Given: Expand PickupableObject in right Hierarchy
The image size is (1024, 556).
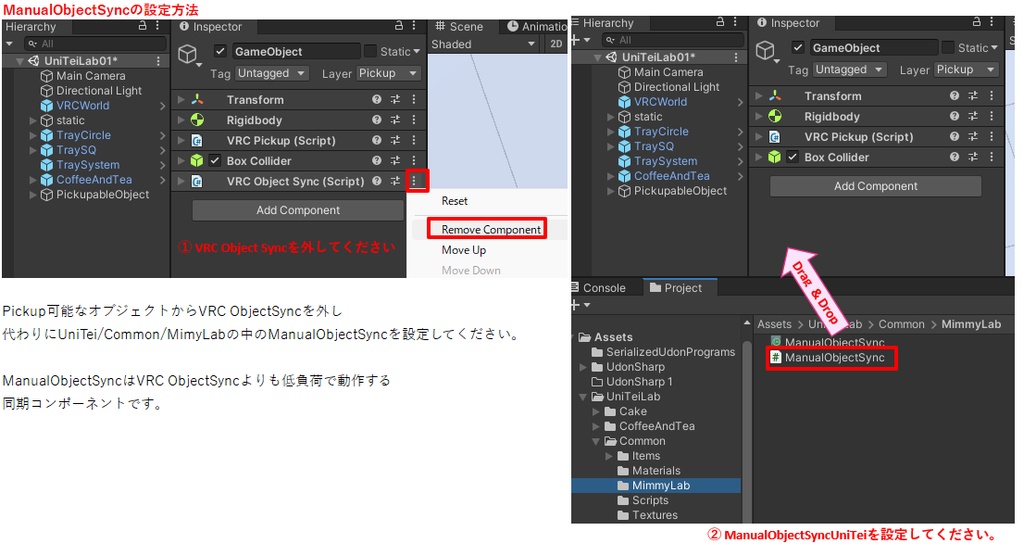Looking at the screenshot, I should (610, 191).
